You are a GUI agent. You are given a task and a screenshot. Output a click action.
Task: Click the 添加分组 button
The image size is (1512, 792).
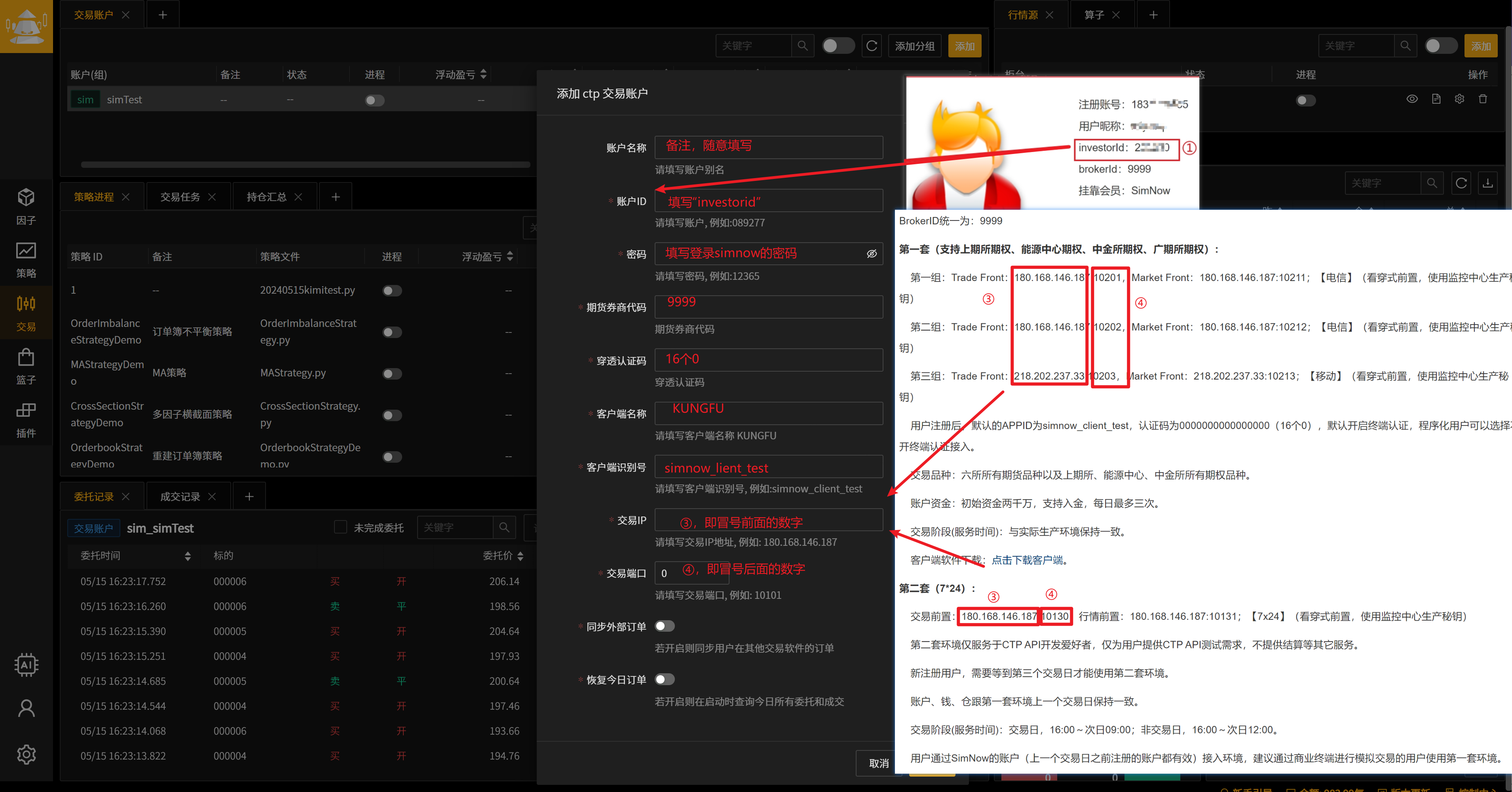coord(914,46)
